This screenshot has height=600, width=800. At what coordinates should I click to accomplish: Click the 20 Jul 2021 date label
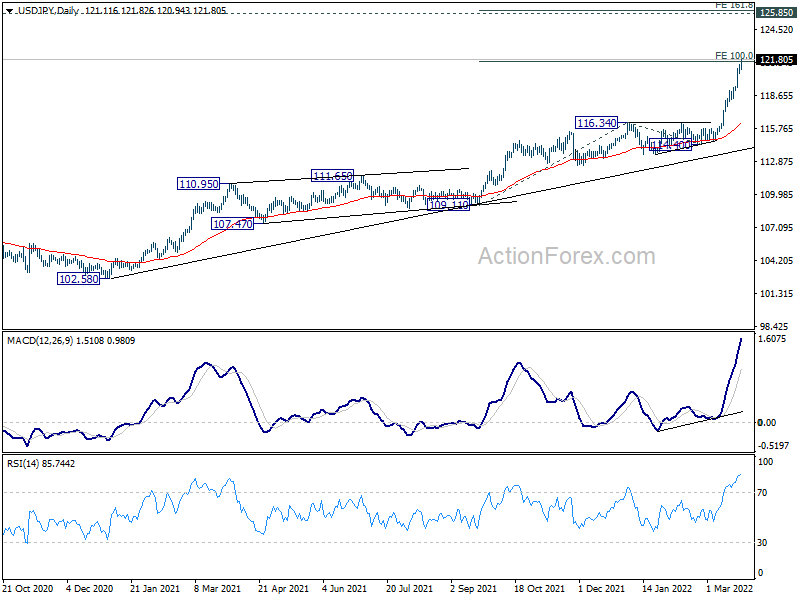(x=409, y=589)
